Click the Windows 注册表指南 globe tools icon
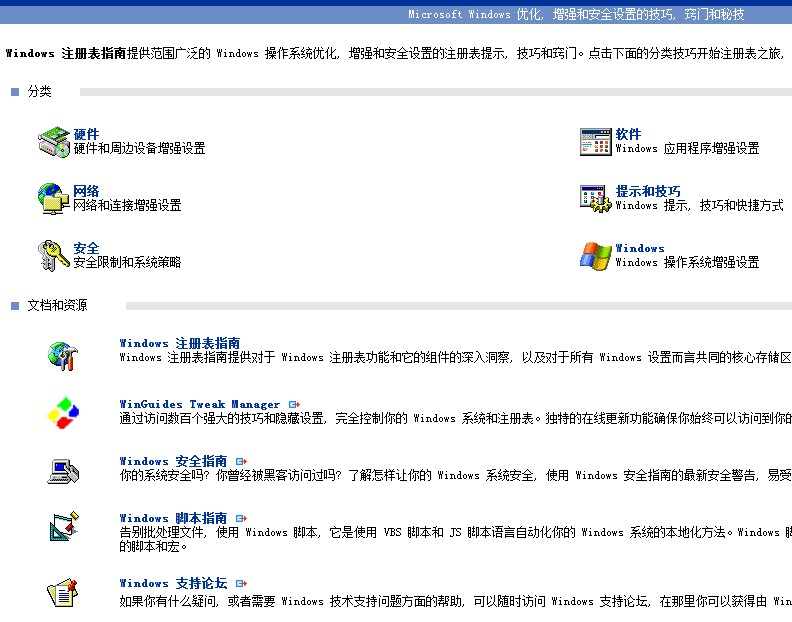 [63, 356]
